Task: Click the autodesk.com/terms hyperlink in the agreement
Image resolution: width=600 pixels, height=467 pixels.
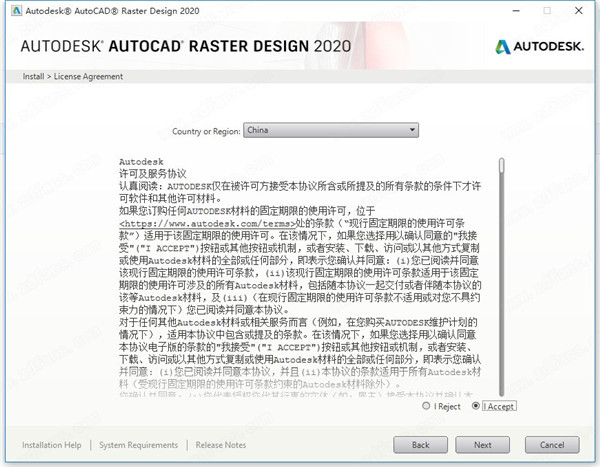Action: (x=208, y=224)
